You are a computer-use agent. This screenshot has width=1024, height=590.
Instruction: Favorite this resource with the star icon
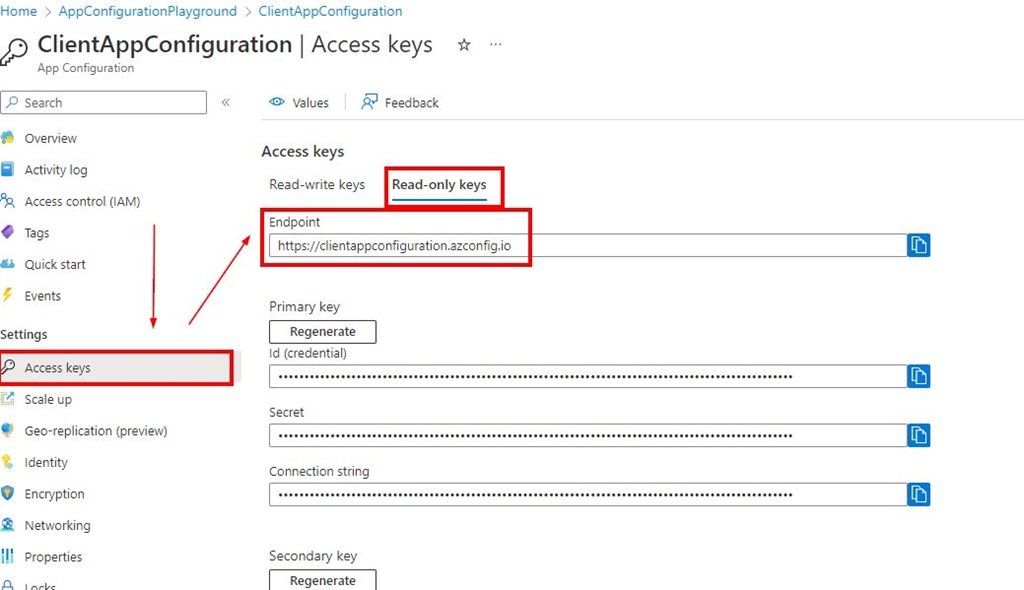click(x=464, y=45)
